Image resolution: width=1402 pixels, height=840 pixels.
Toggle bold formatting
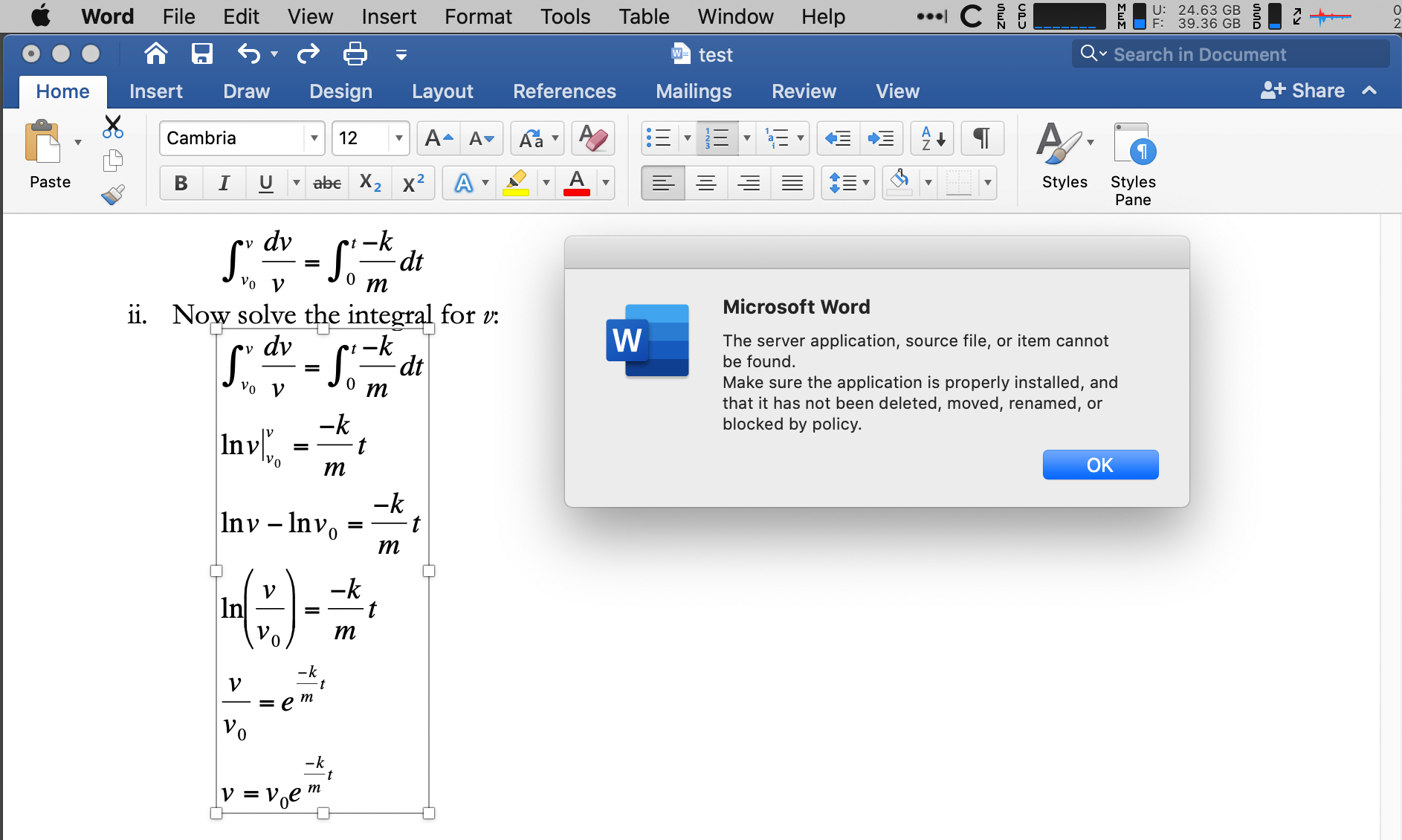(x=180, y=183)
